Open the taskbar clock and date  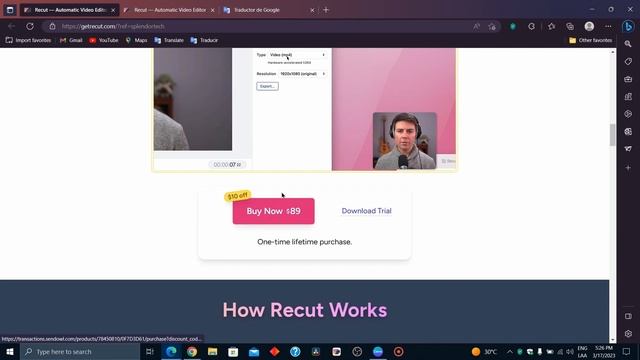(x=603, y=351)
